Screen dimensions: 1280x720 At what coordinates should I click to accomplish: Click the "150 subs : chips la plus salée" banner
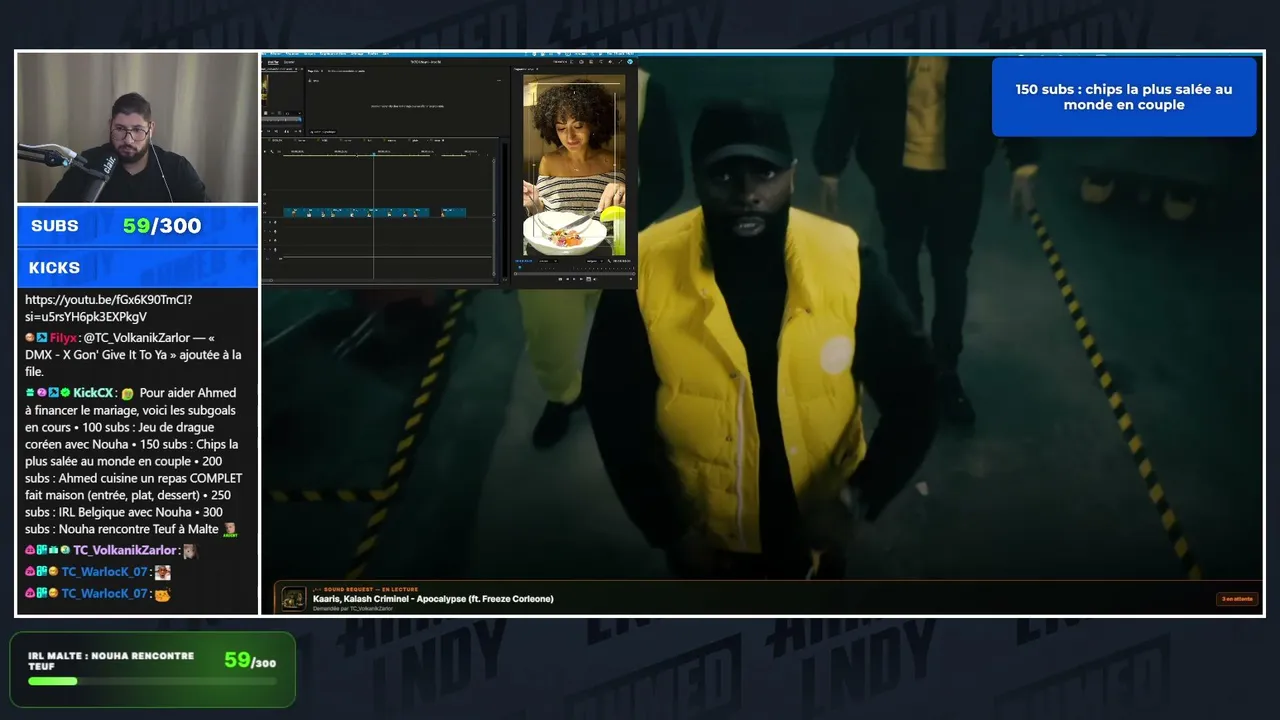coord(1124,97)
